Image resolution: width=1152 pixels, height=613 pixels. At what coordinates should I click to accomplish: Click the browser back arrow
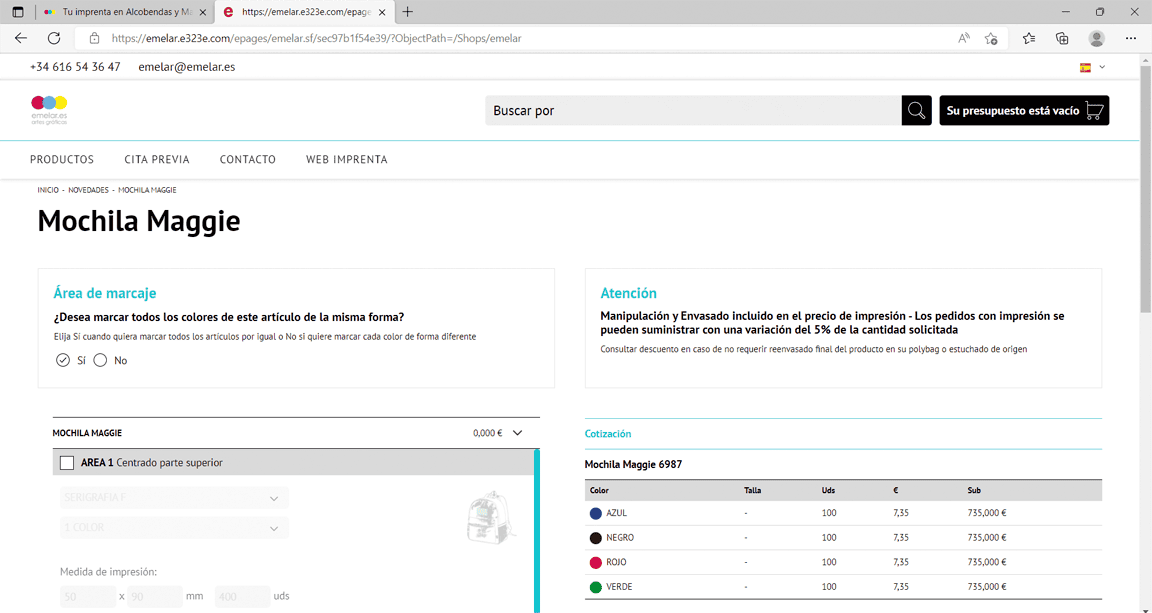(21, 38)
